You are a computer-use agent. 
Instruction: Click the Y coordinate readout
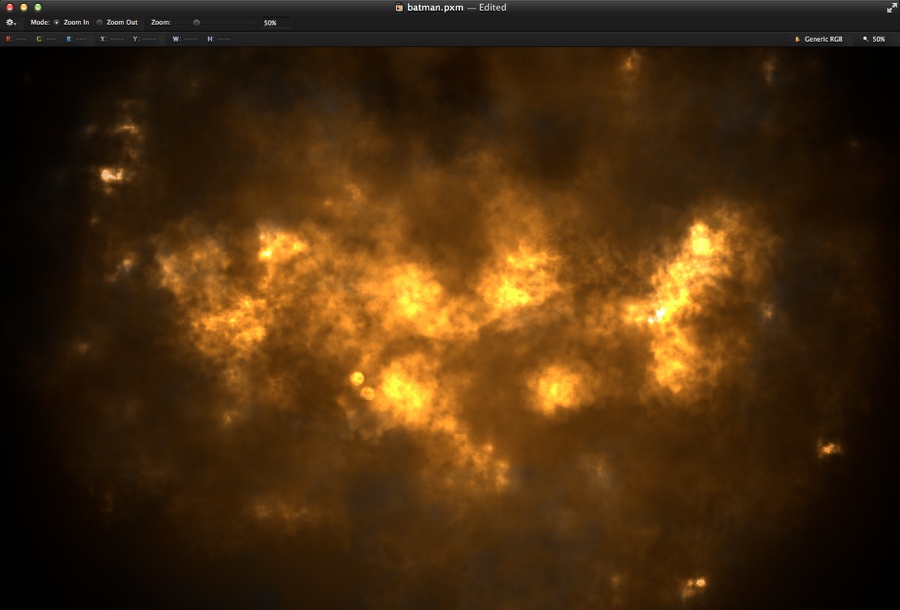click(x=145, y=39)
